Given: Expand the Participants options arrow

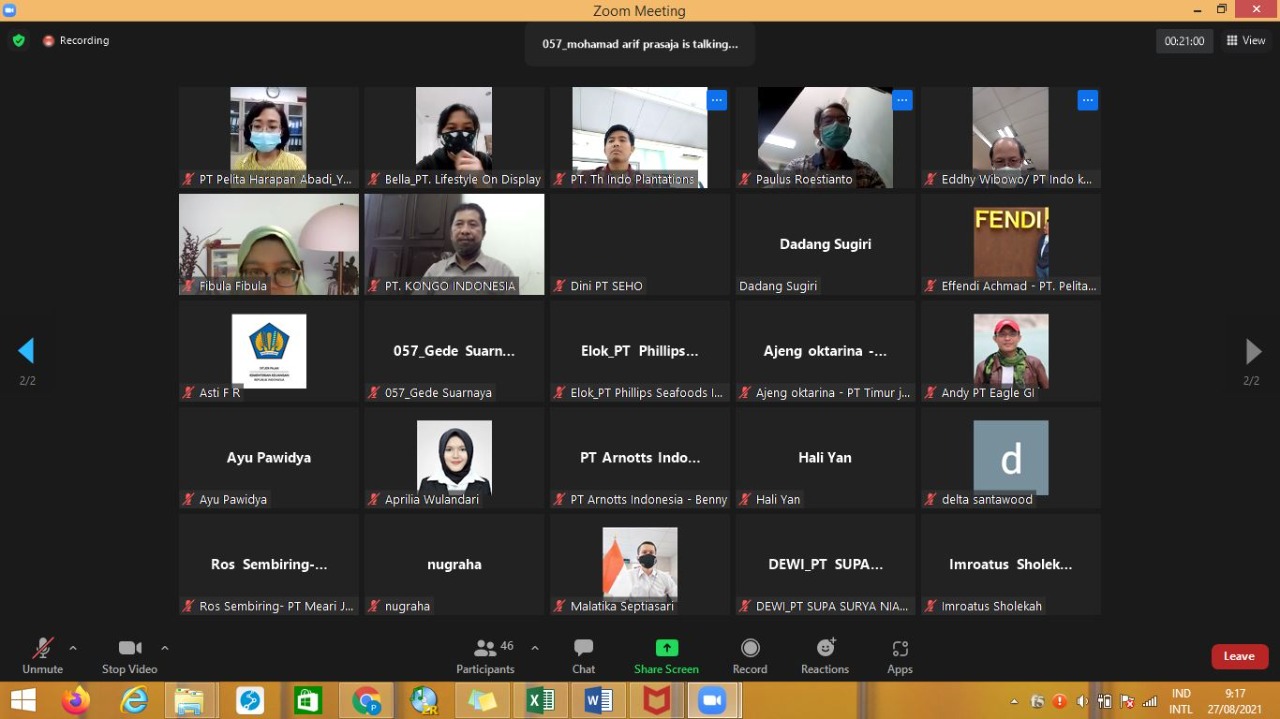Looking at the screenshot, I should (x=535, y=648).
